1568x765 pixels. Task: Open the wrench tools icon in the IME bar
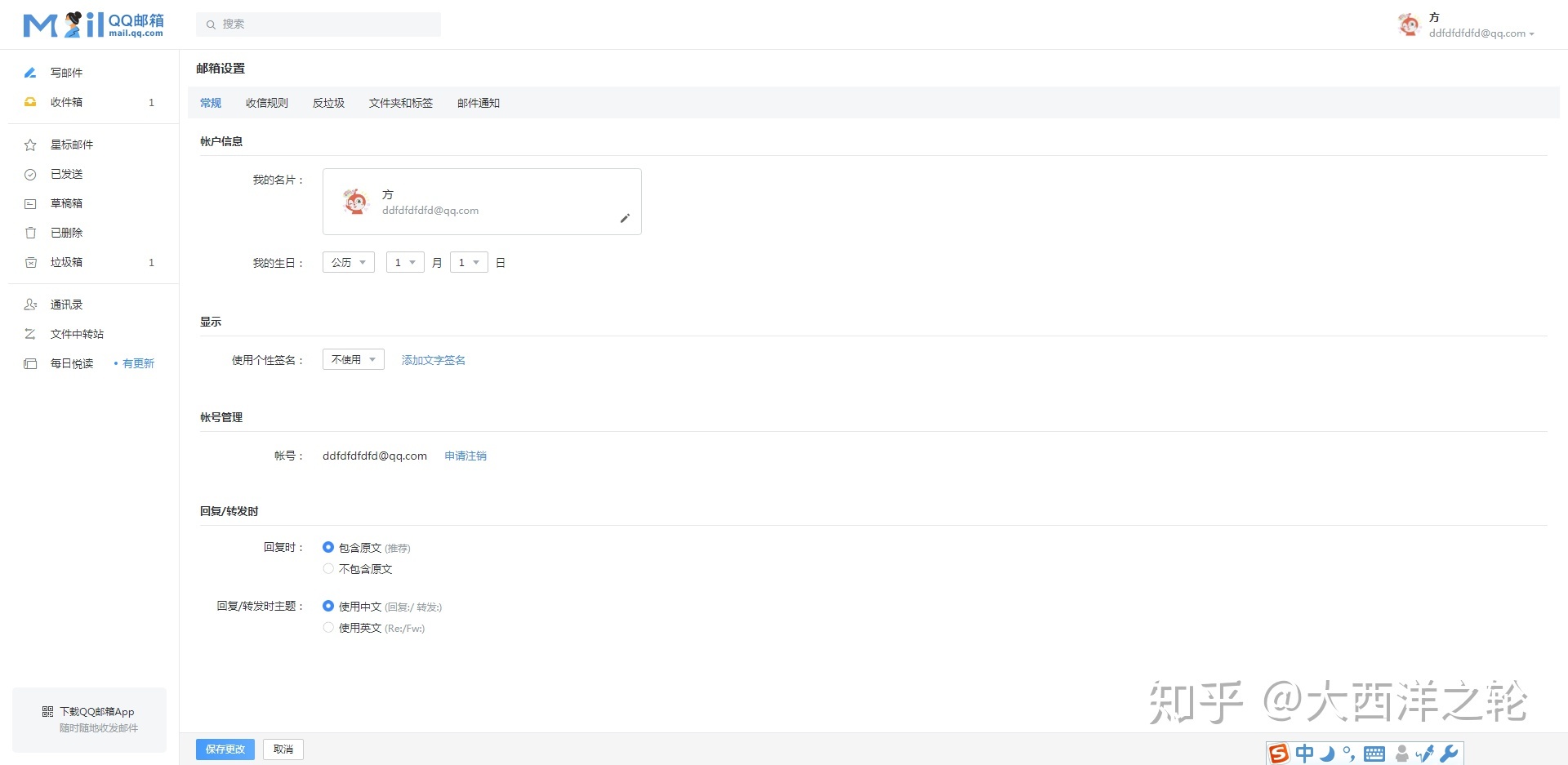tap(1450, 753)
